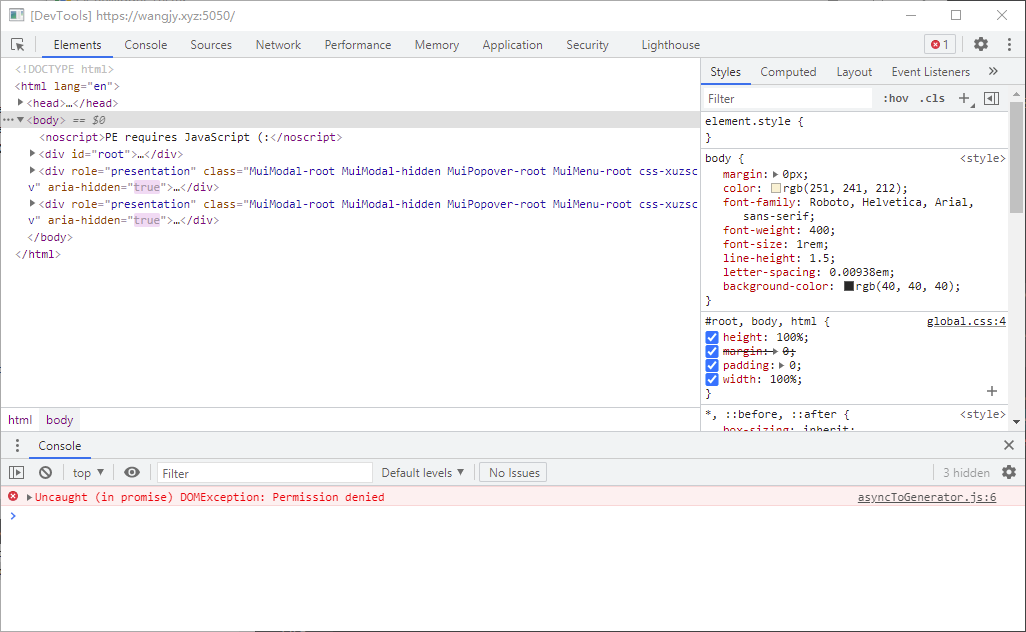Image resolution: width=1026 pixels, height=632 pixels.
Task: Open the Event Listeners tab
Action: (930, 72)
